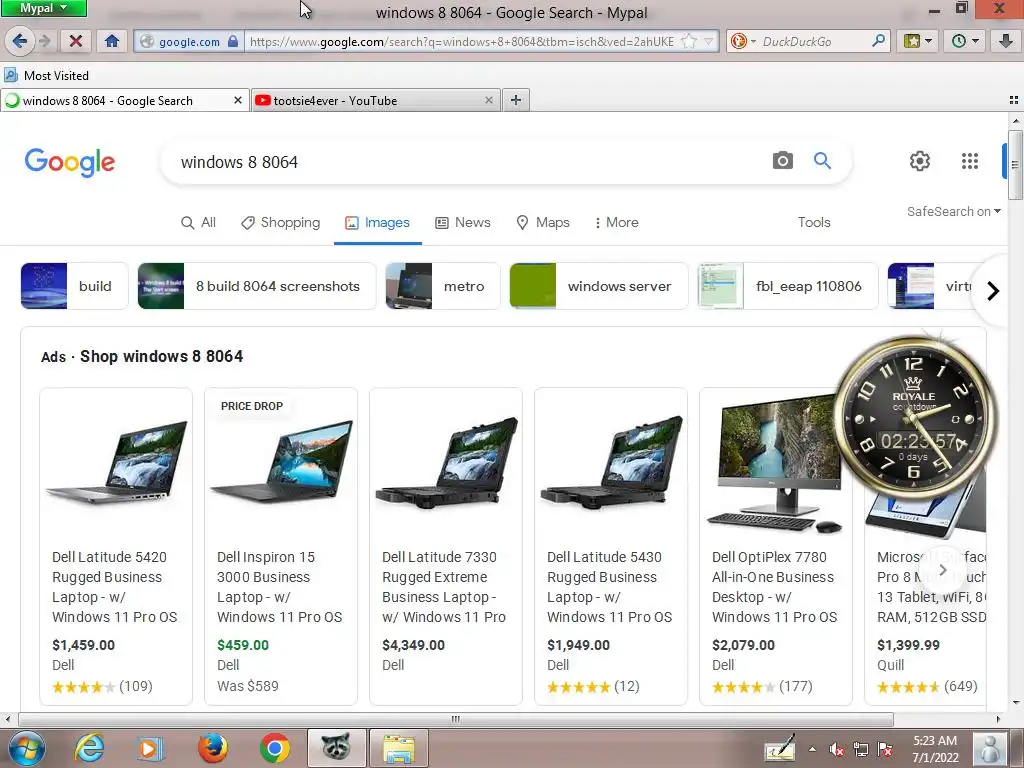This screenshot has width=1024, height=768.
Task: Launch Internet Explorer from the taskbar
Action: click(89, 748)
